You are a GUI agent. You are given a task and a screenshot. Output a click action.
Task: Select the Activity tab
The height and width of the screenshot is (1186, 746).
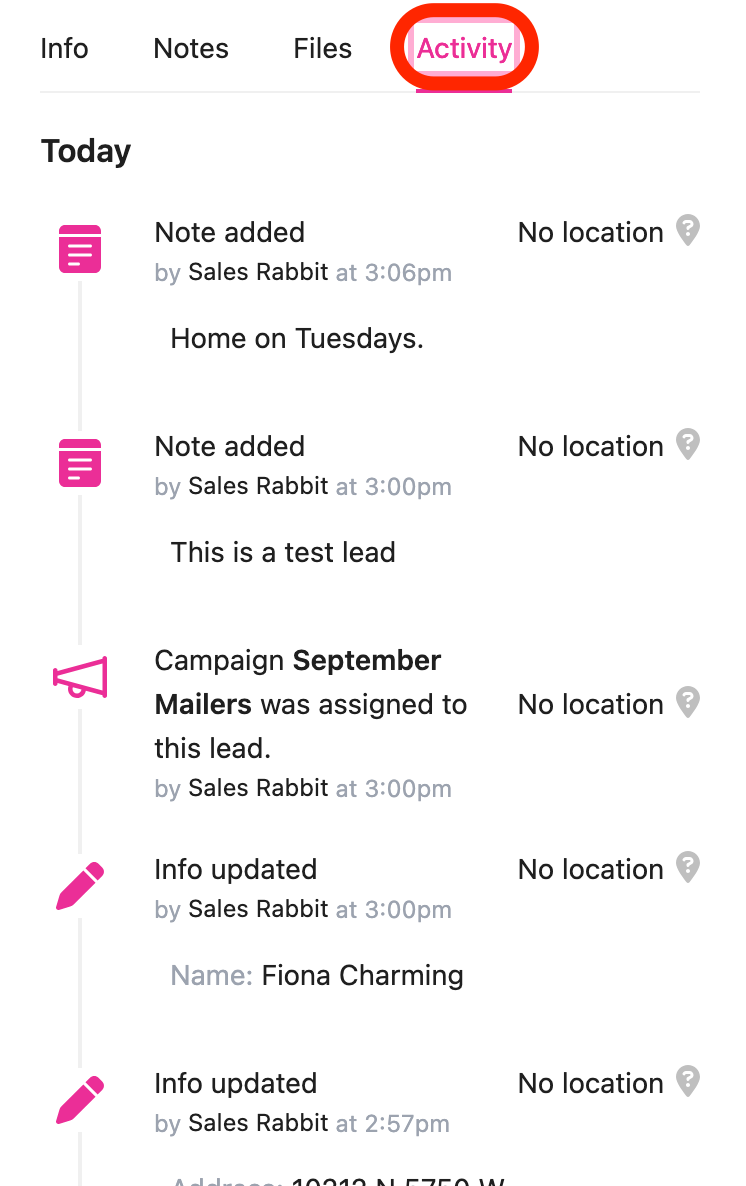pos(464,48)
